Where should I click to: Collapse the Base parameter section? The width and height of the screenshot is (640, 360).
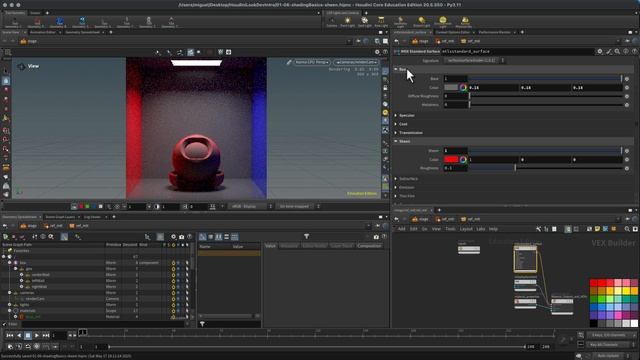pos(396,69)
